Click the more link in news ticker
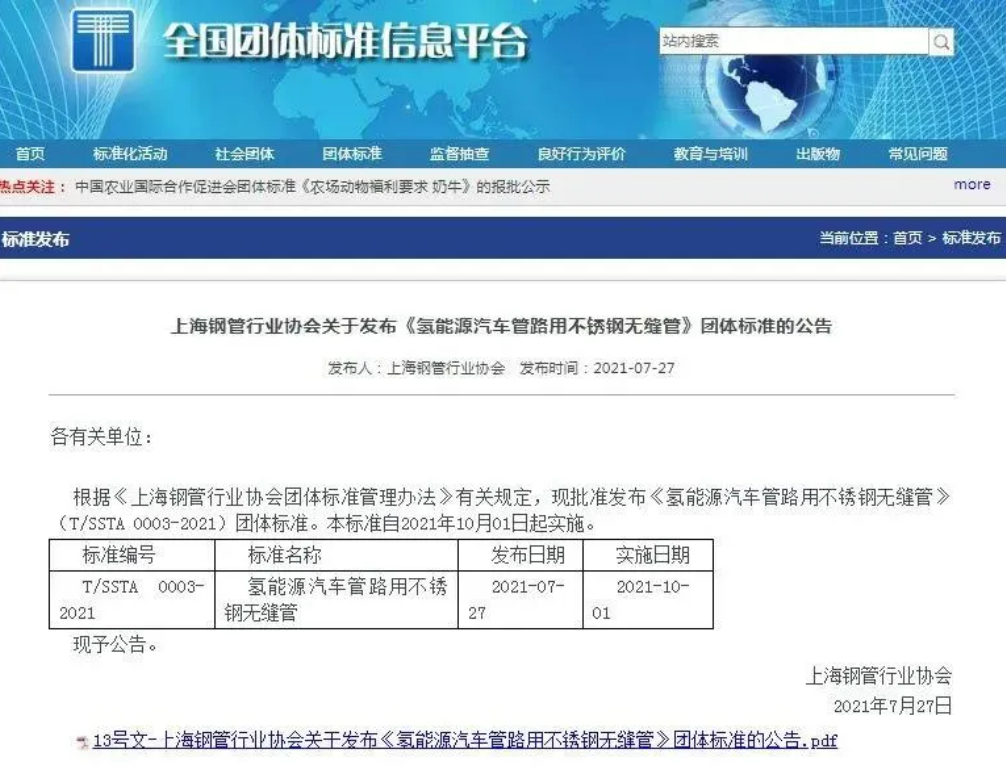The width and height of the screenshot is (1006, 768). coord(971,185)
